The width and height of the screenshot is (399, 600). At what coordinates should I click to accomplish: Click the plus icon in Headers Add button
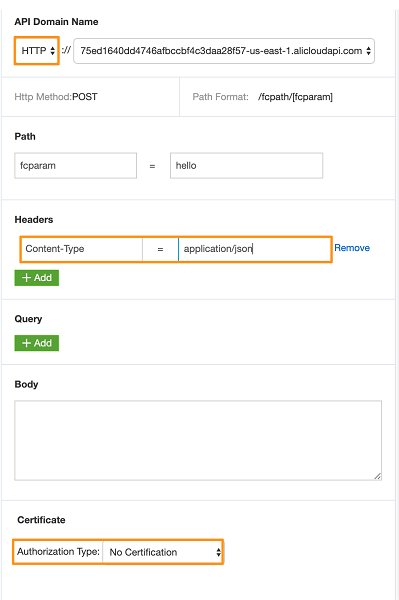click(x=26, y=278)
